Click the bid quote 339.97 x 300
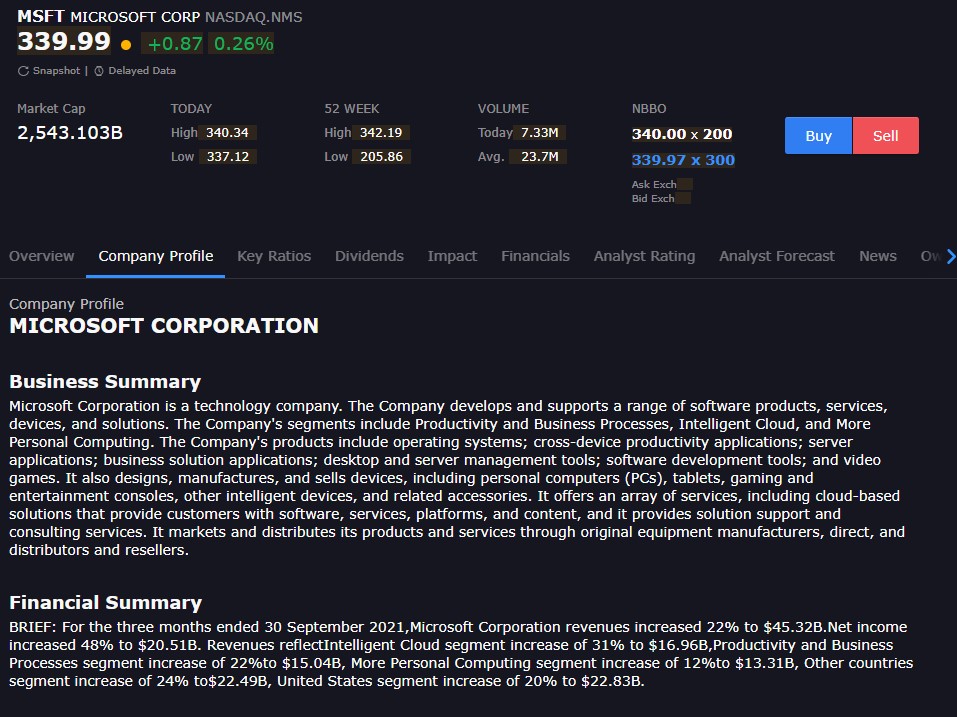 pyautogui.click(x=683, y=160)
